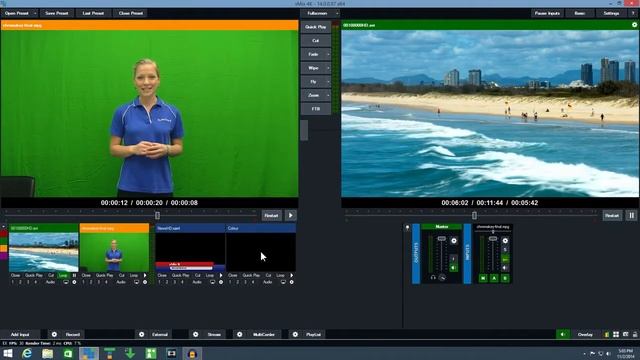
Task: Click Windows Start button
Action: pos(8,353)
